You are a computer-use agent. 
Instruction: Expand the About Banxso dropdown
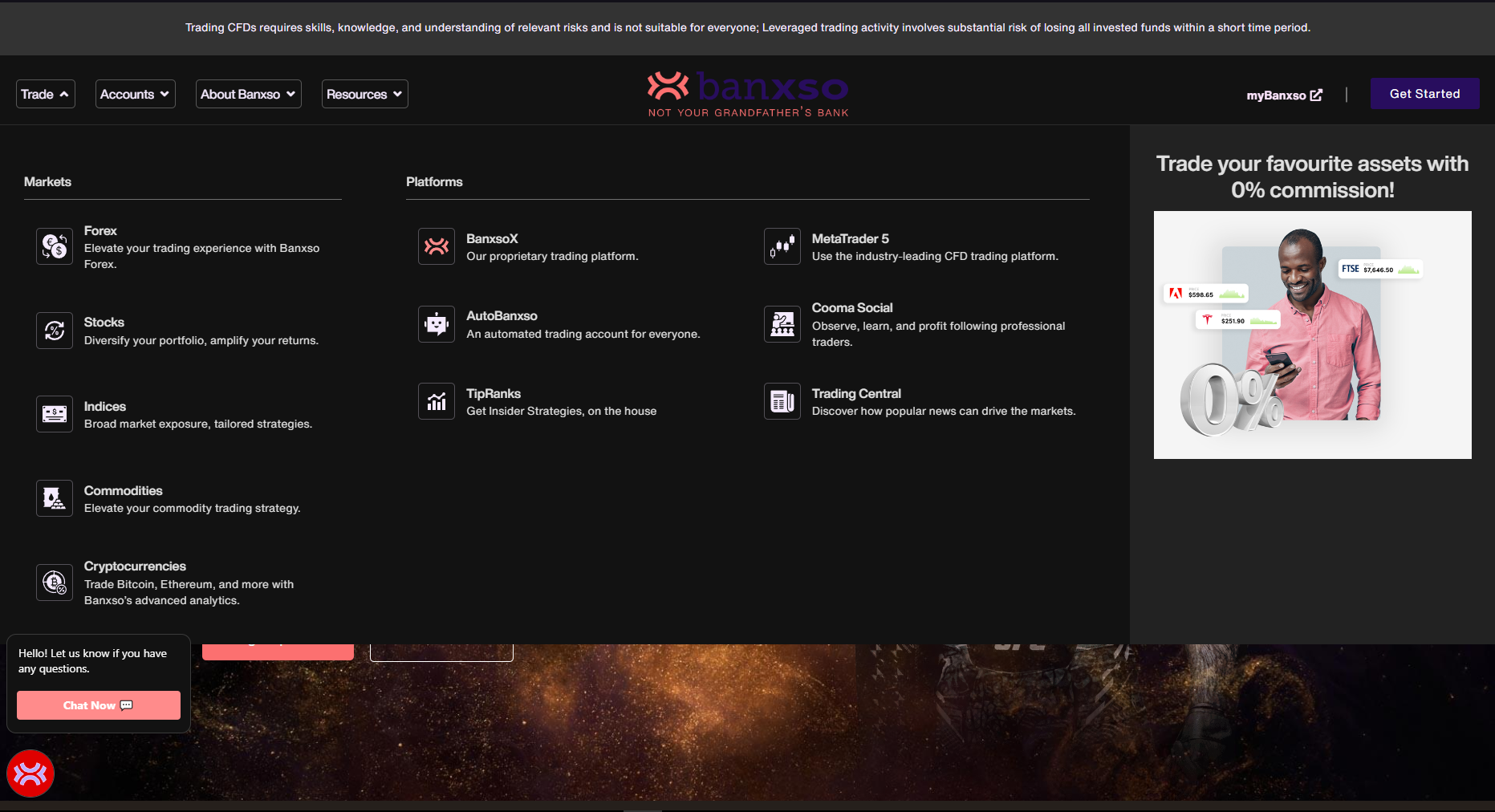[x=249, y=94]
